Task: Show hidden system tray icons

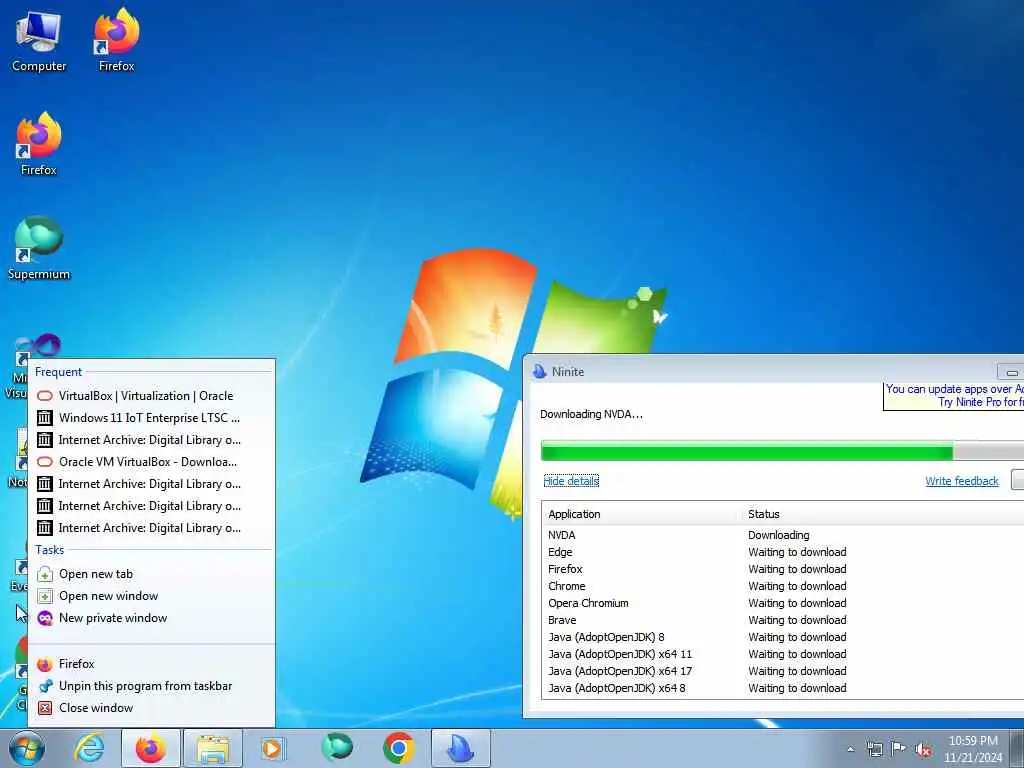Action: (850, 749)
